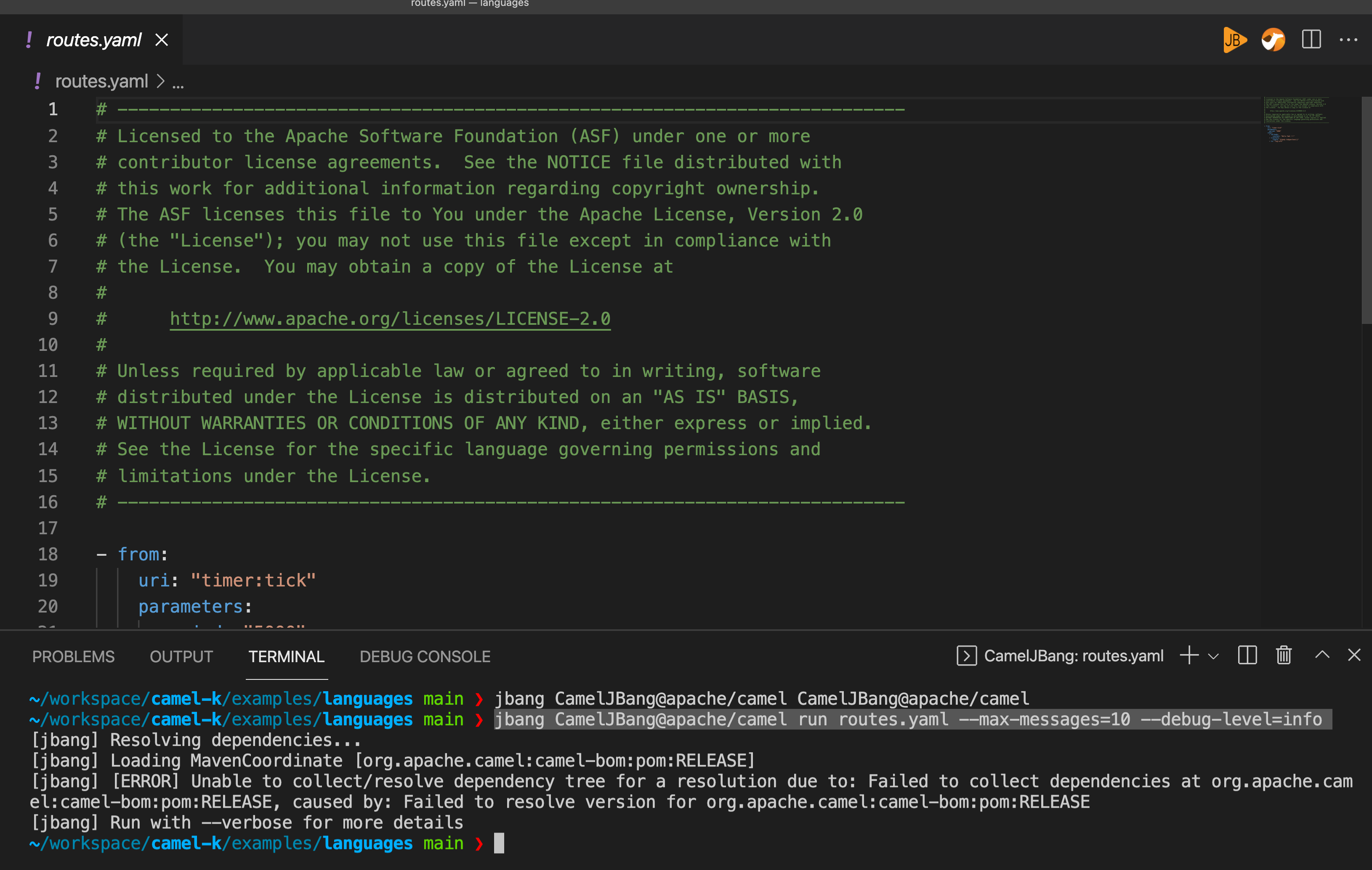The width and height of the screenshot is (1372, 870).
Task: Close the routes.yaml editor tab
Action: tap(162, 39)
